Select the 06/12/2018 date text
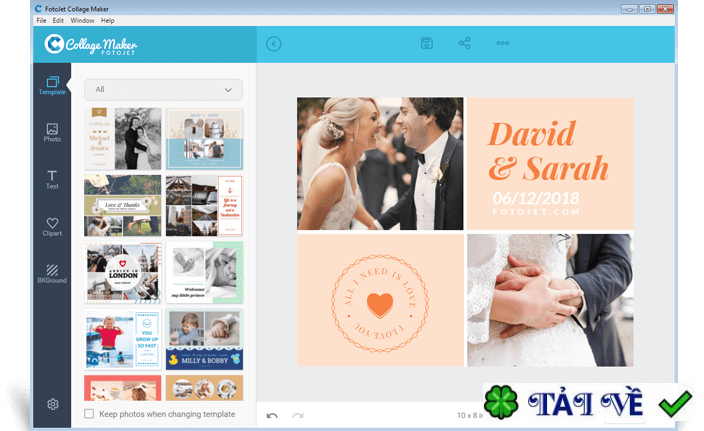704x431 pixels. tap(536, 198)
